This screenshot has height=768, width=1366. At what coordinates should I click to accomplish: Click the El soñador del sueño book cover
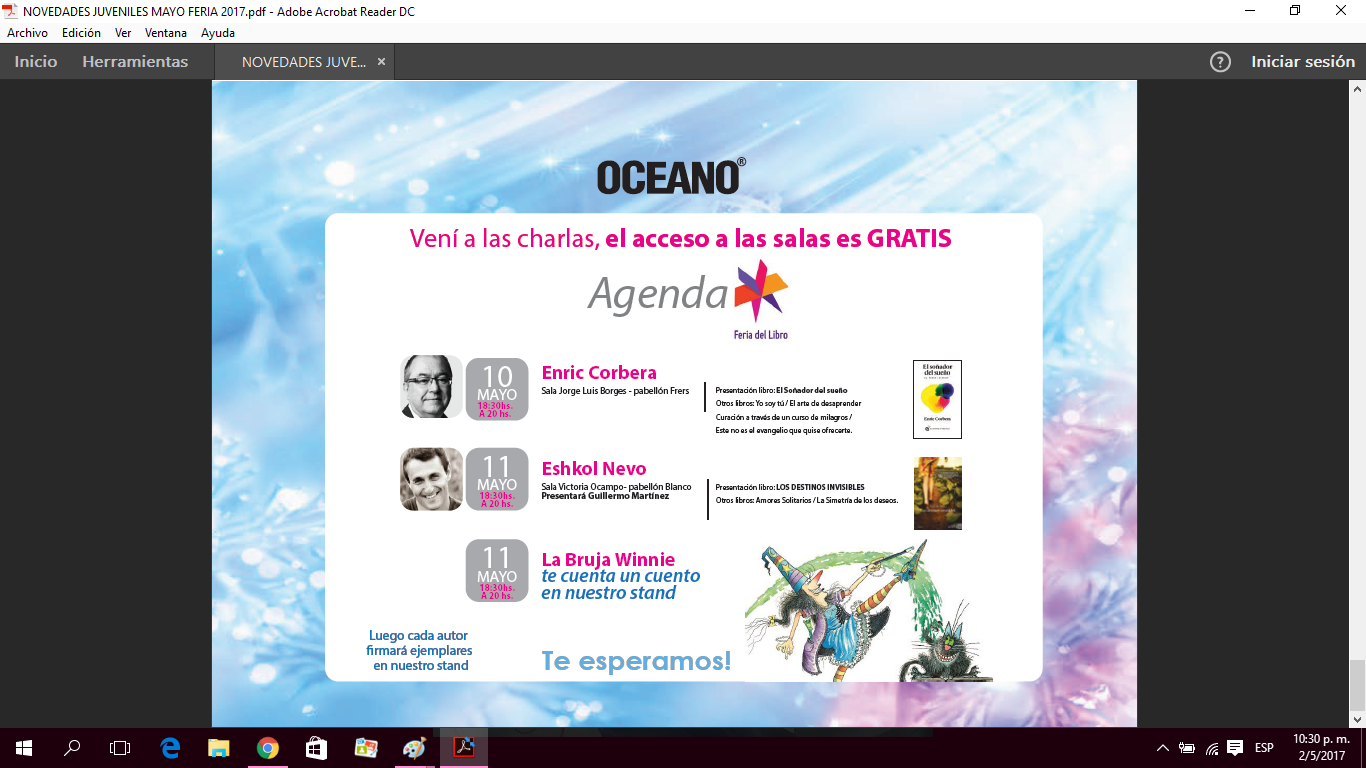937,399
